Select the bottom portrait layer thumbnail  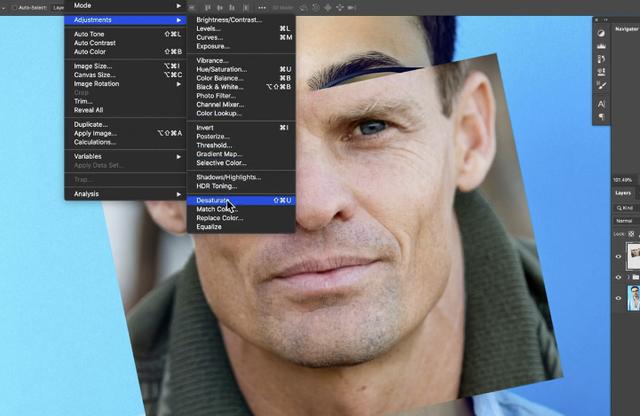[x=633, y=298]
